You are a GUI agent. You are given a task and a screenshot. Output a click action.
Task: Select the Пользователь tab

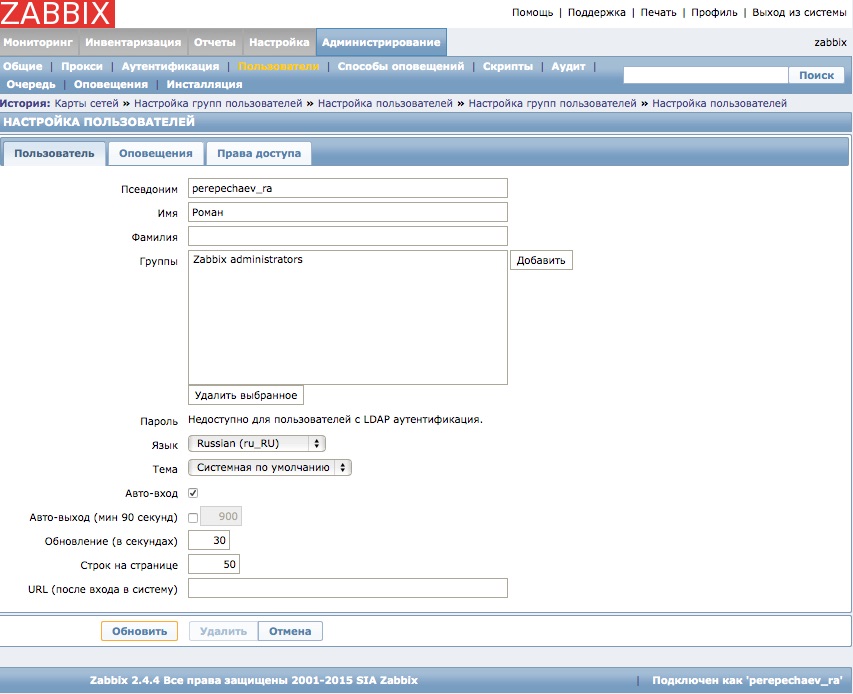click(x=54, y=153)
